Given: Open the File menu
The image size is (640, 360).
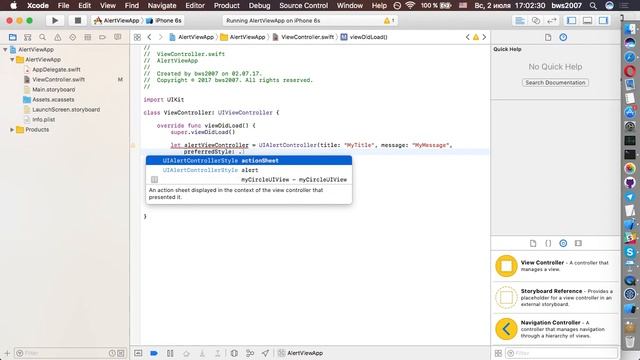Looking at the screenshot, I should pyautogui.click(x=63, y=6).
